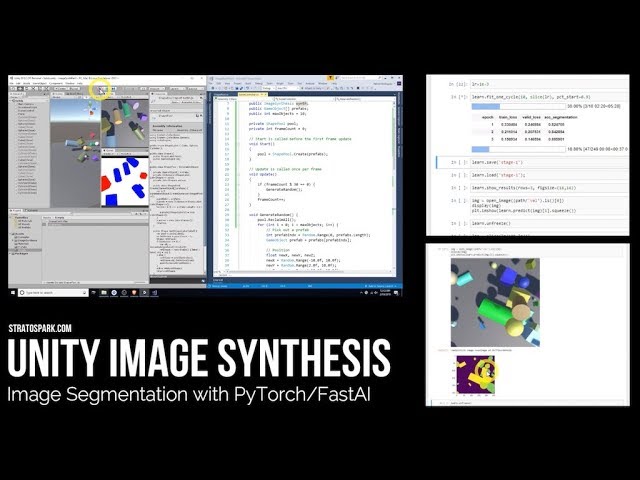Collapse the Update() method outlining
Image resolution: width=640 pixels, height=480 pixels.
tap(238, 174)
